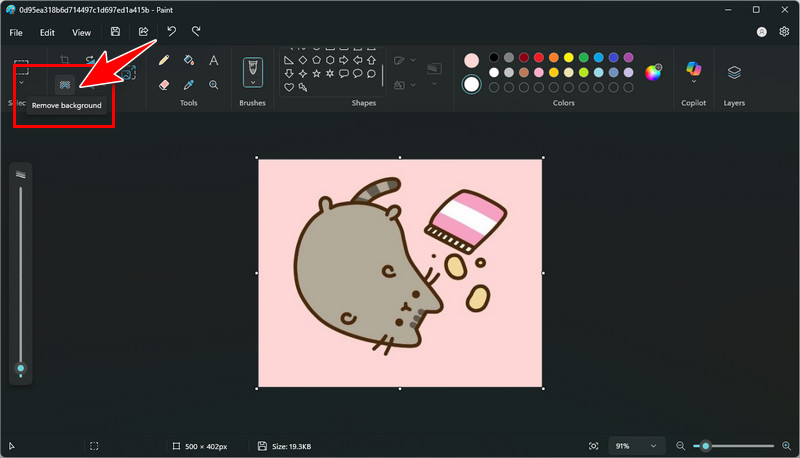Undo the last action
This screenshot has width=800, height=458.
tap(171, 32)
